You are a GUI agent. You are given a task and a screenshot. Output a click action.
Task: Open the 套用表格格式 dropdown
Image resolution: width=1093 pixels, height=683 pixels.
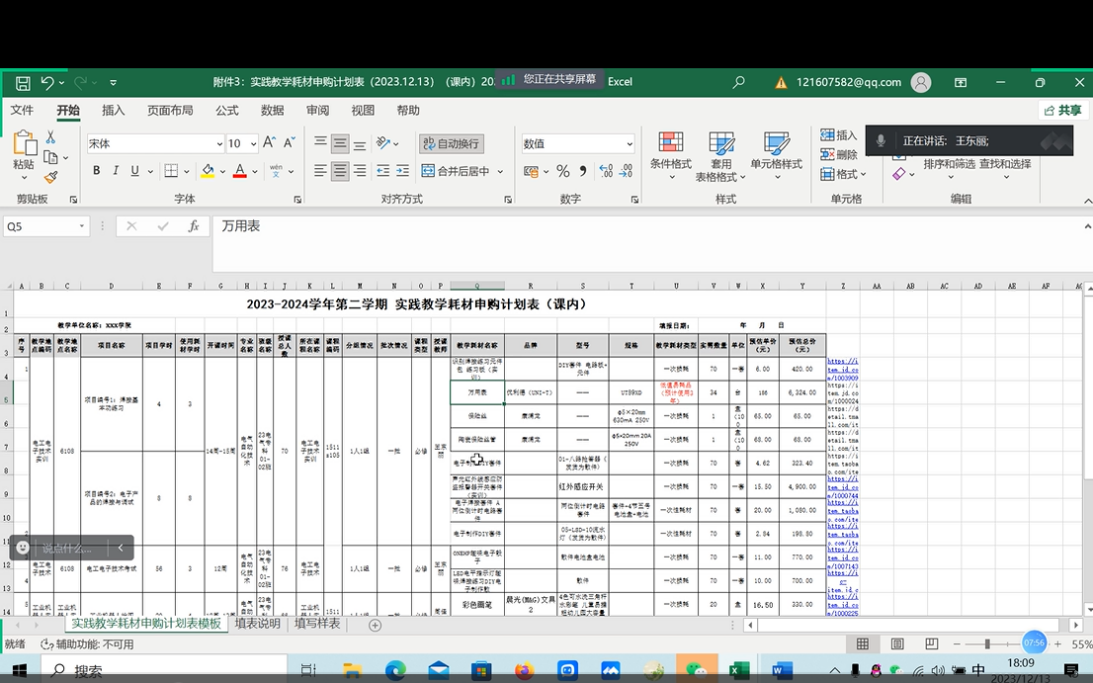click(721, 157)
